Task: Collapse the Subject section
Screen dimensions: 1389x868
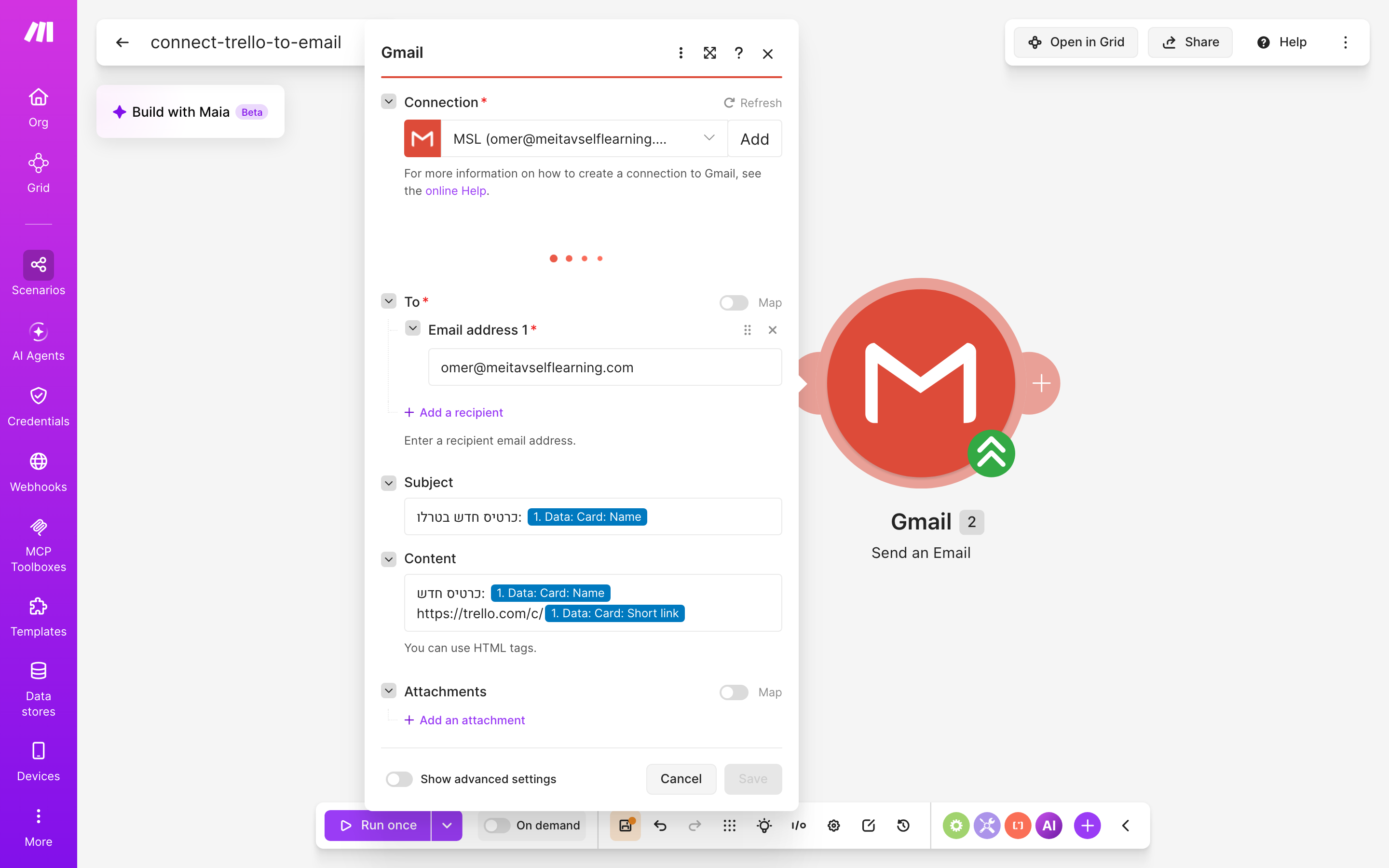Action: 389,483
